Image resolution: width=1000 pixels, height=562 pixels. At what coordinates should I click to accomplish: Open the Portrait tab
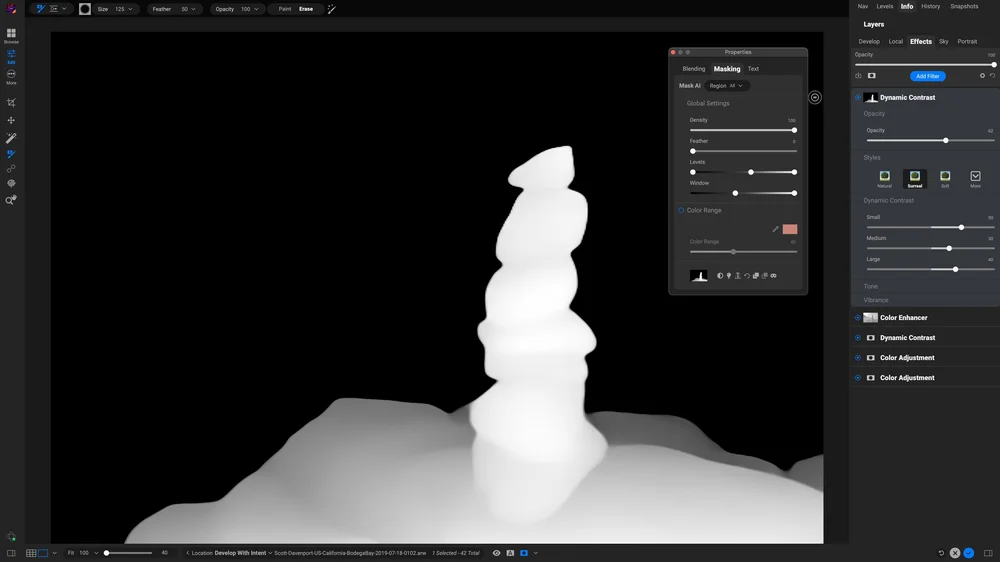coord(967,41)
